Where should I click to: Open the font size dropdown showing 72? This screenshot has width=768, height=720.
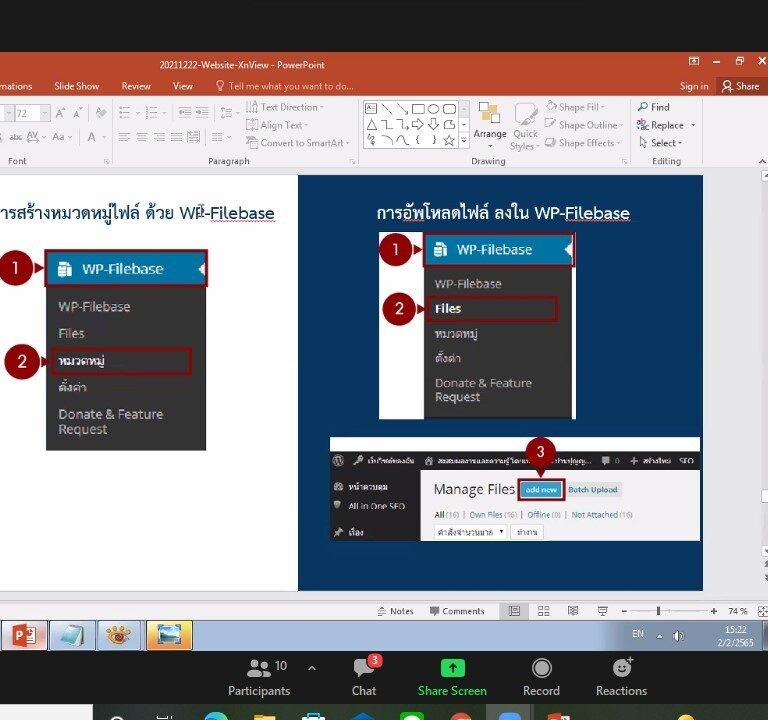[45, 113]
